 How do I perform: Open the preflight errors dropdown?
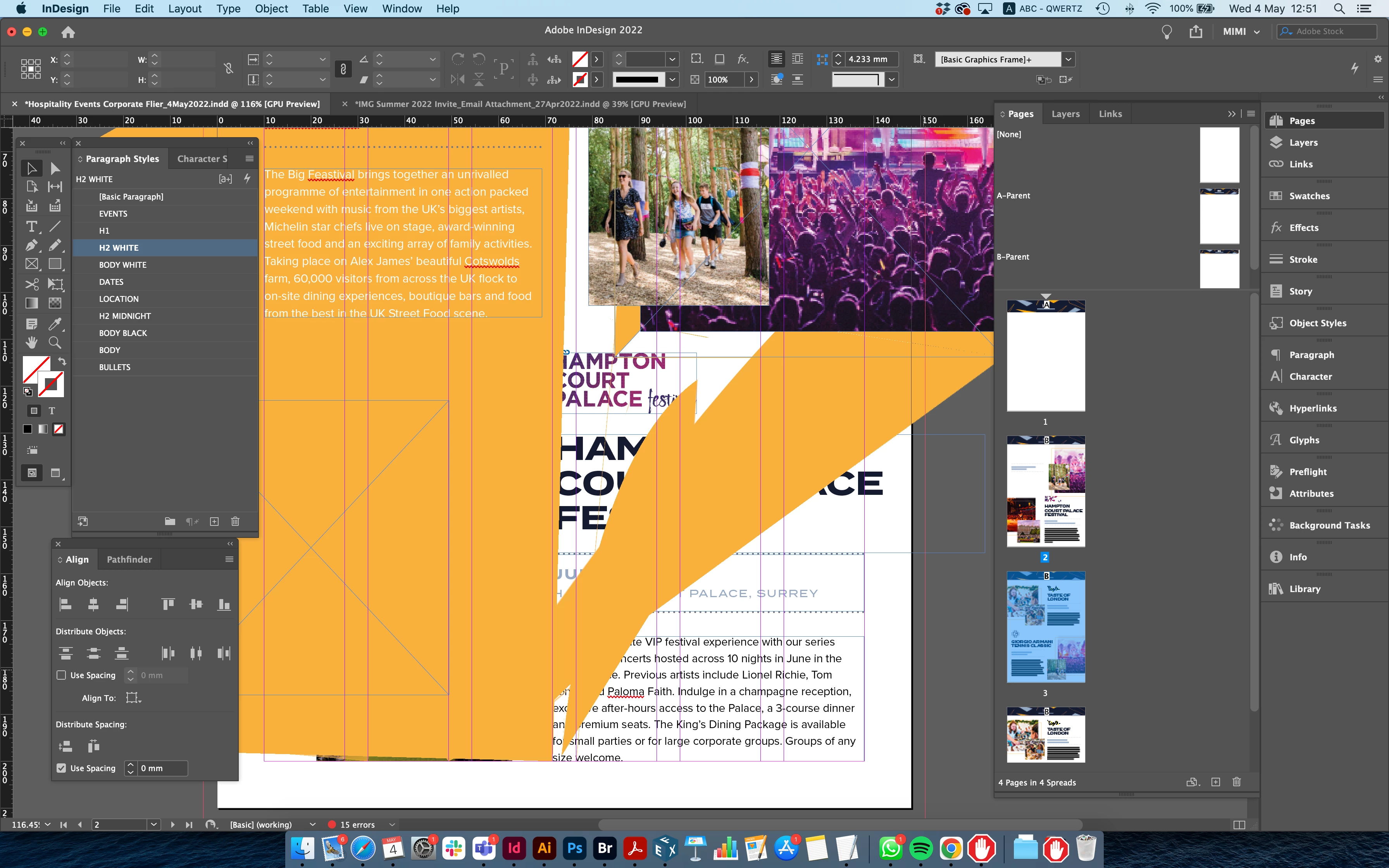[x=393, y=824]
